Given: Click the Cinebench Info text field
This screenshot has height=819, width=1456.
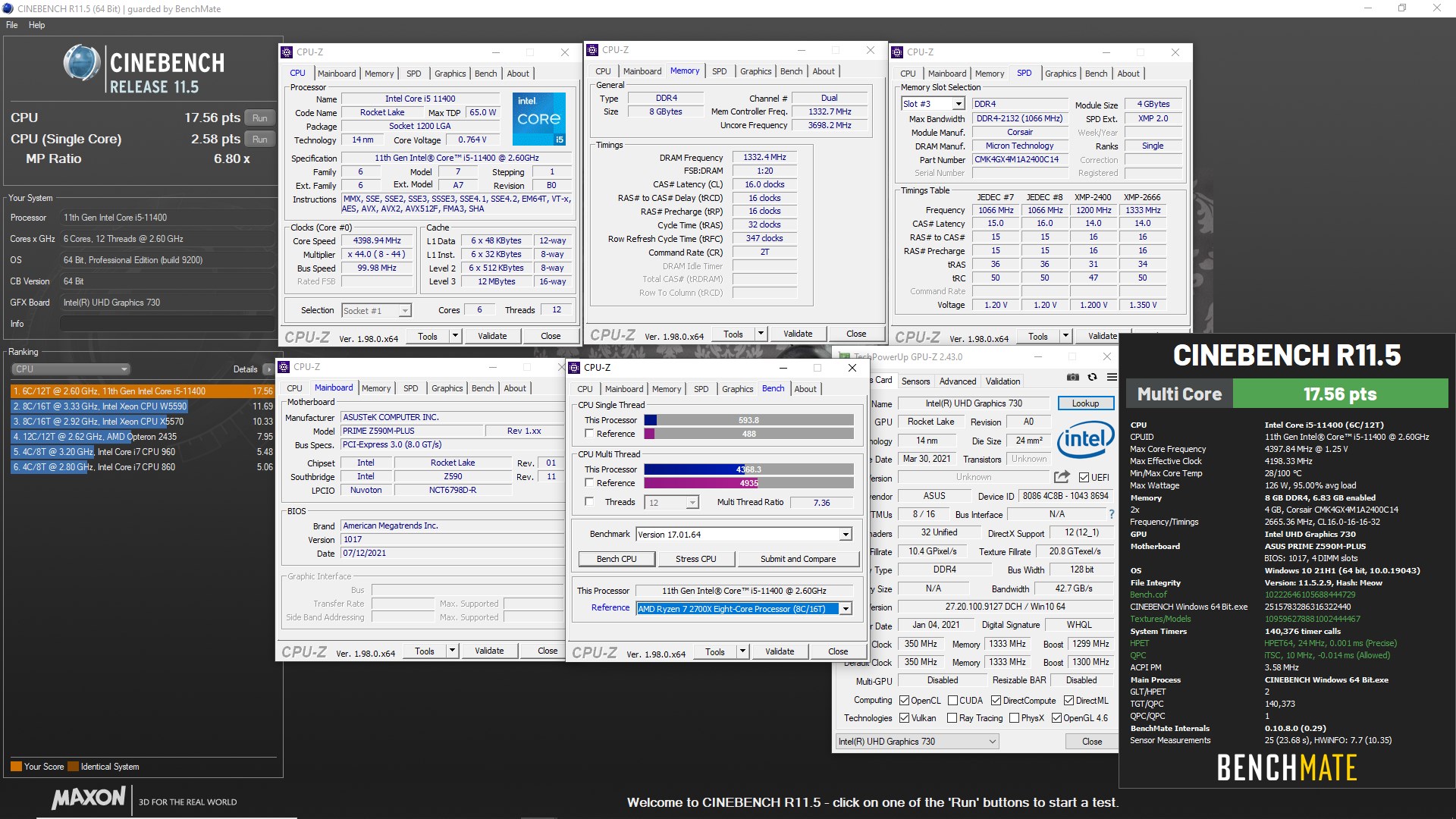Looking at the screenshot, I should tap(167, 324).
